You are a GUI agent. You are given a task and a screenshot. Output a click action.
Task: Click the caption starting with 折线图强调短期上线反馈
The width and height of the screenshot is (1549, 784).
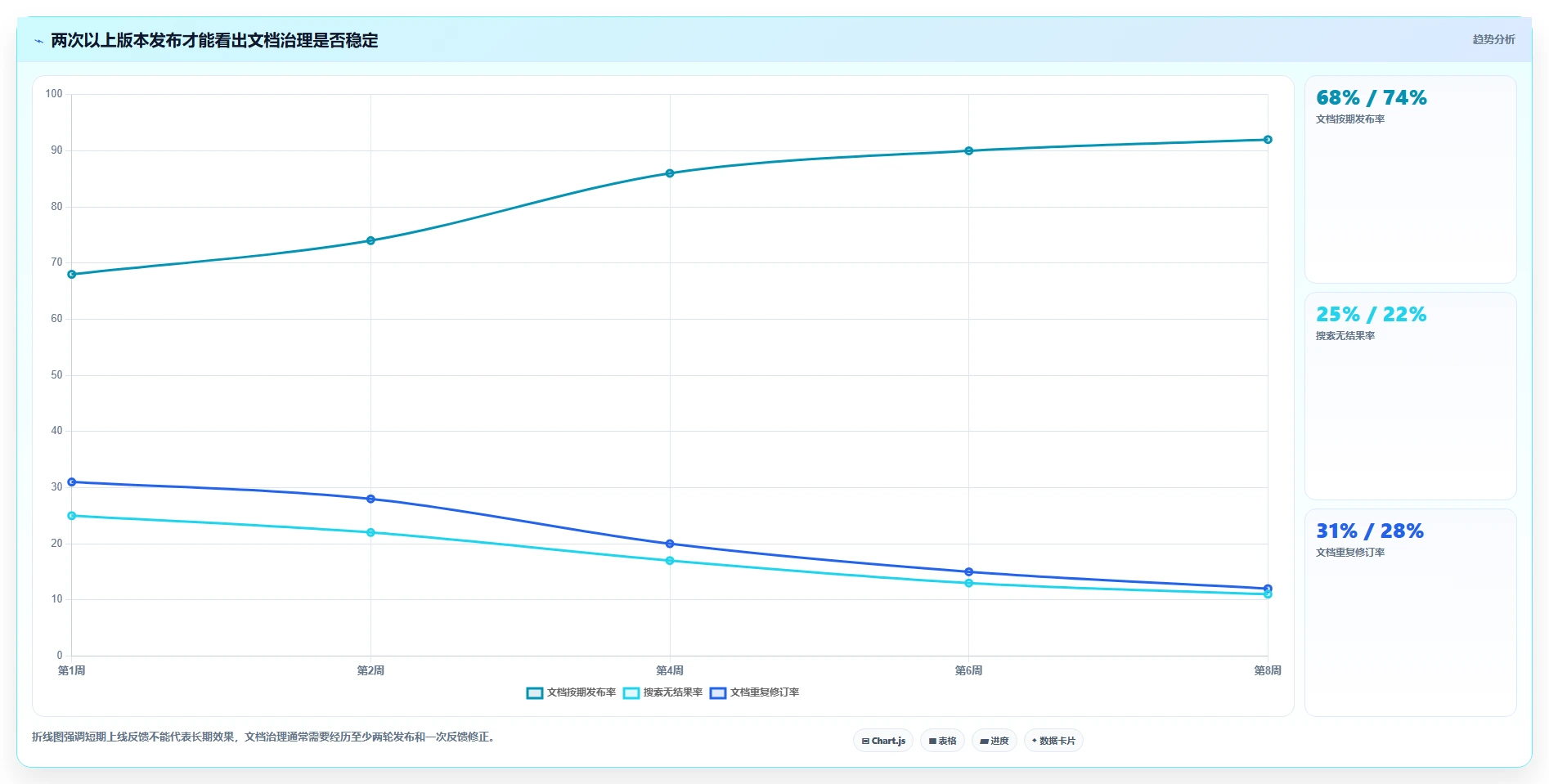265,737
